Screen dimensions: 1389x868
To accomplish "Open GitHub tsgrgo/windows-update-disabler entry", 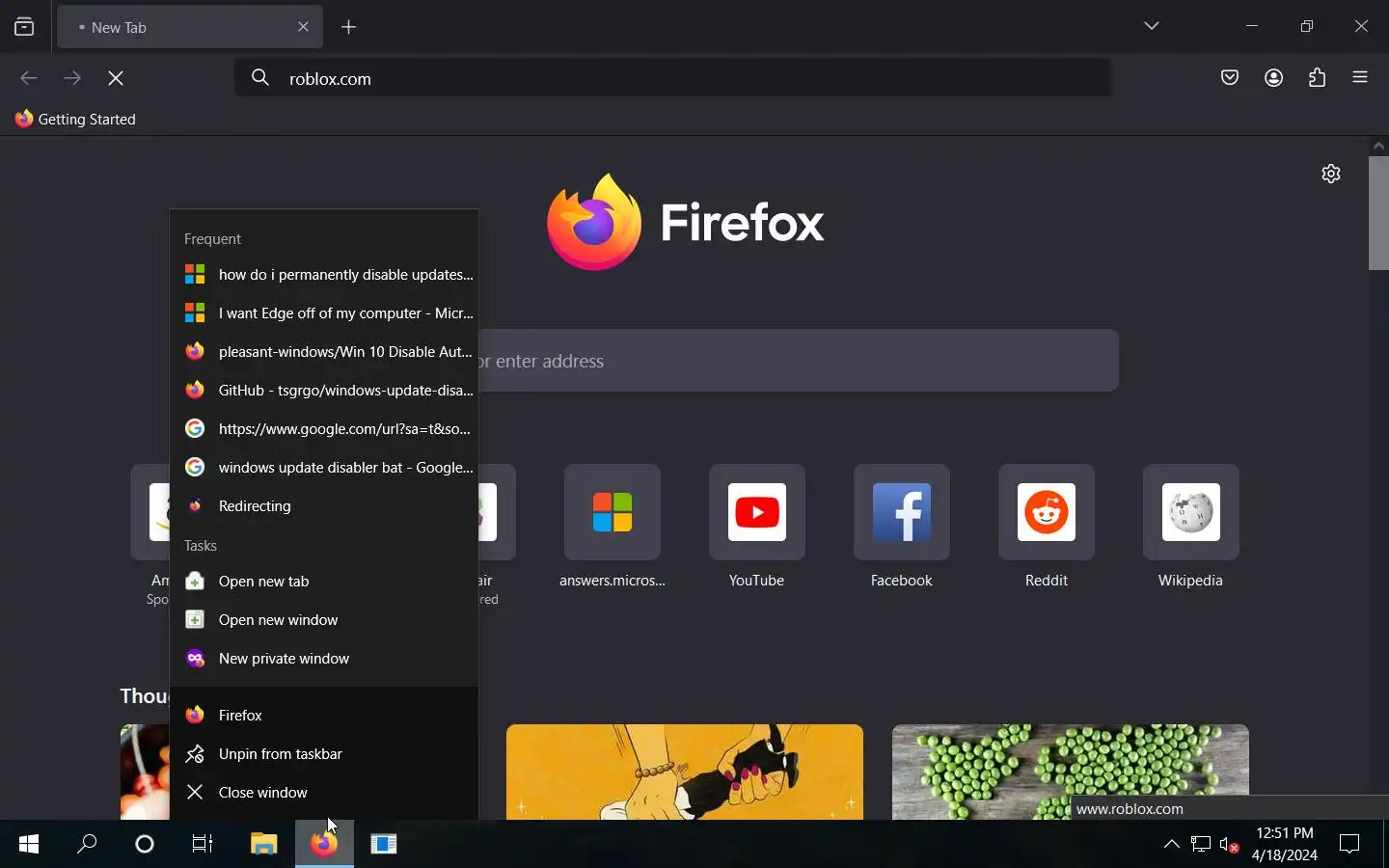I will tap(325, 391).
